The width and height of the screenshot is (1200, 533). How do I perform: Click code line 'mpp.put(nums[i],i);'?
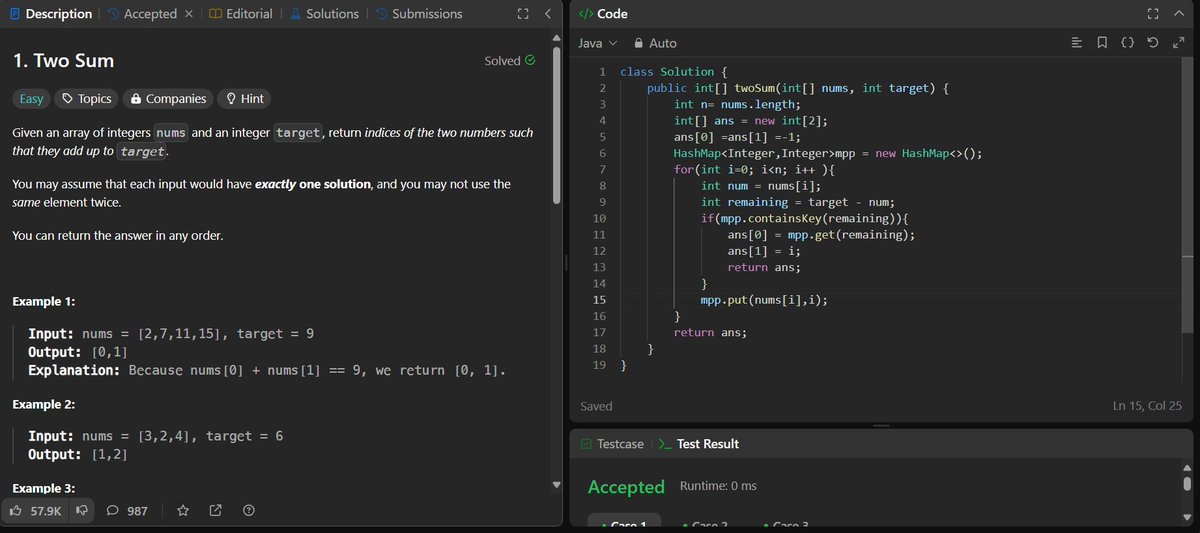[764, 299]
